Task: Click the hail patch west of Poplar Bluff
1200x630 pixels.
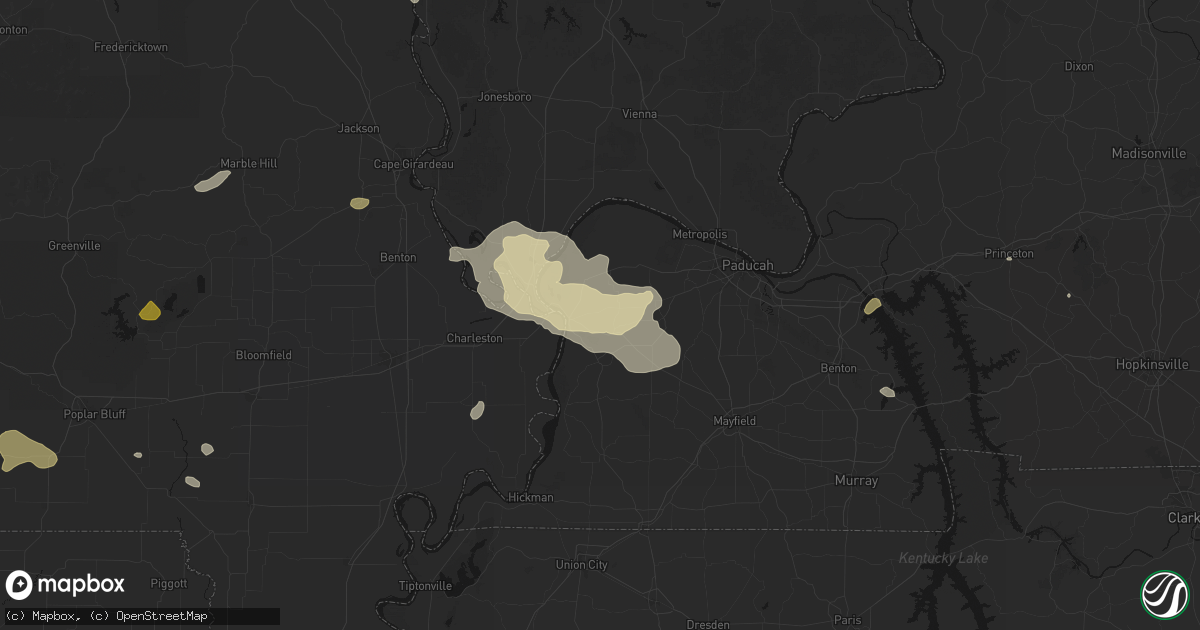Action: point(26,449)
